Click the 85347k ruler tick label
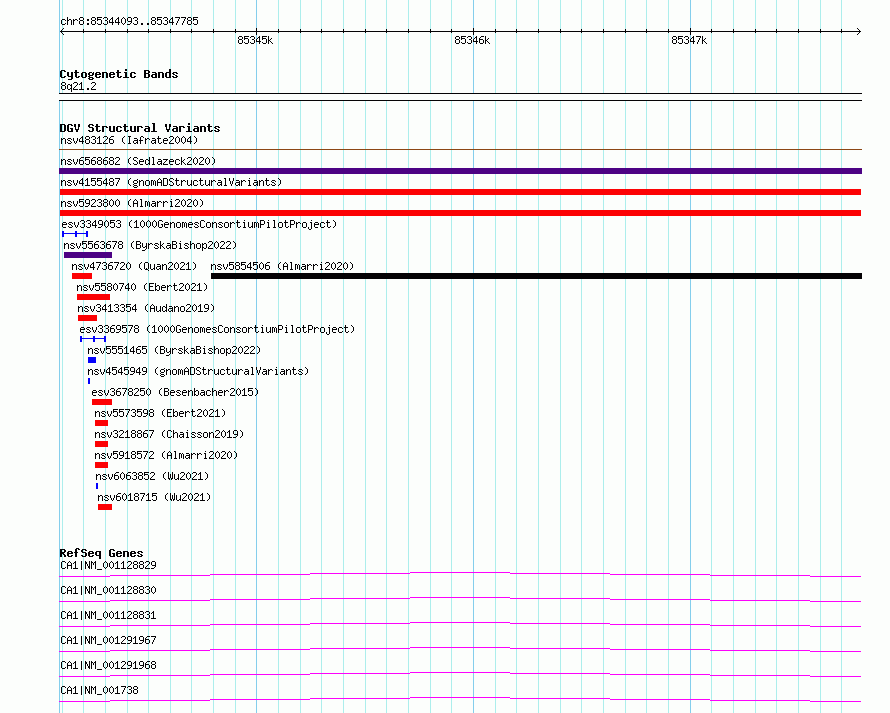The height and width of the screenshot is (713, 890). [689, 40]
